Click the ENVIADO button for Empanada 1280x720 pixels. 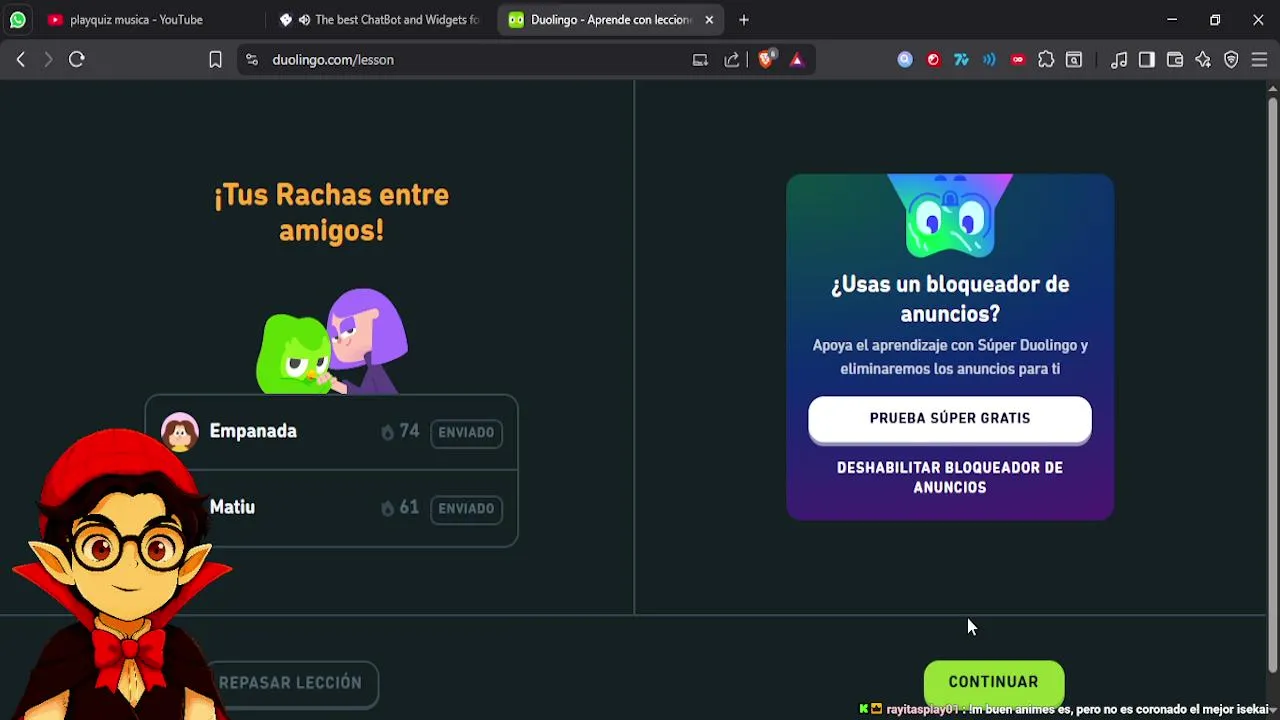tap(466, 433)
